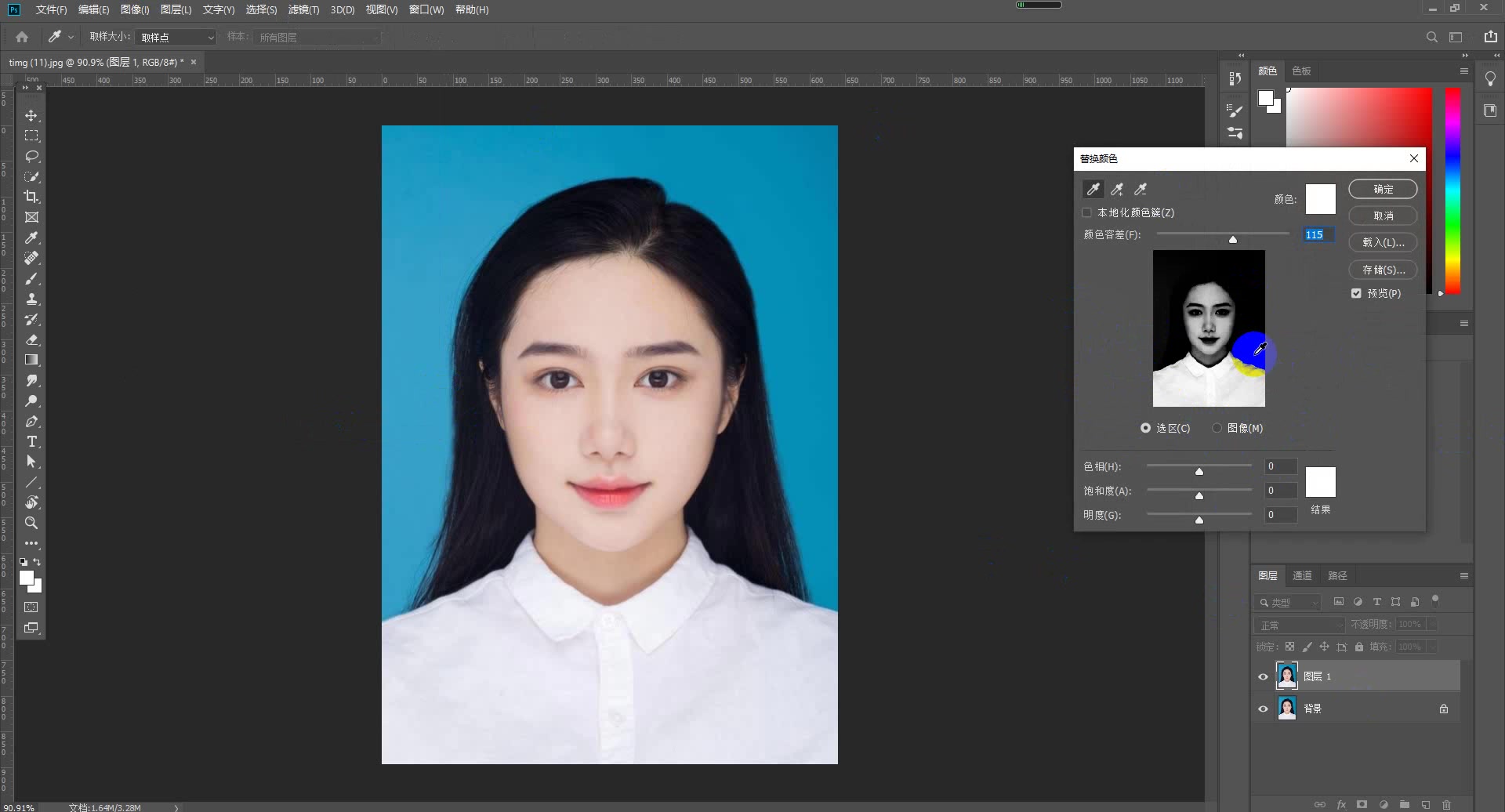This screenshot has width=1505, height=812.
Task: Select the Frame tool
Action: [x=31, y=217]
